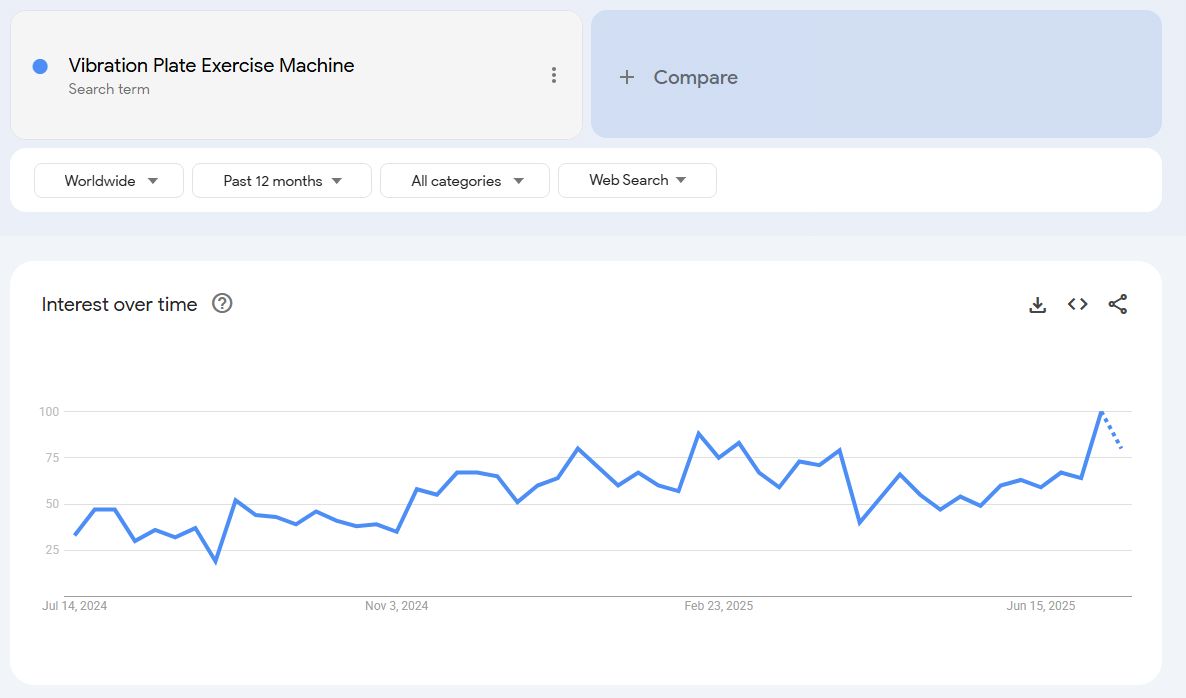Expand the All categories dropdown
Image resolution: width=1186 pixels, height=698 pixels.
(x=465, y=181)
